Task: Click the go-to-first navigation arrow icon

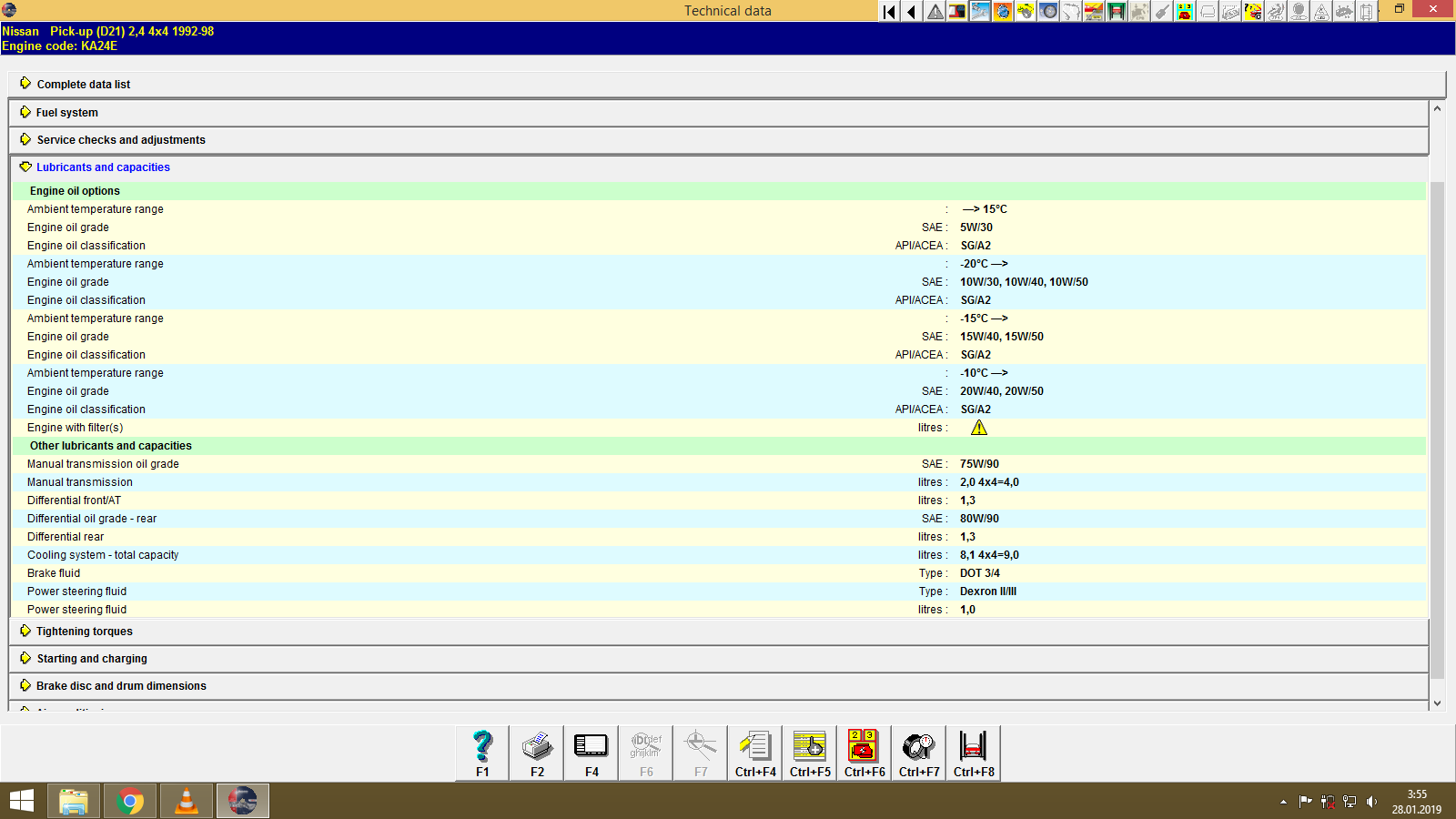Action: pyautogui.click(x=888, y=12)
